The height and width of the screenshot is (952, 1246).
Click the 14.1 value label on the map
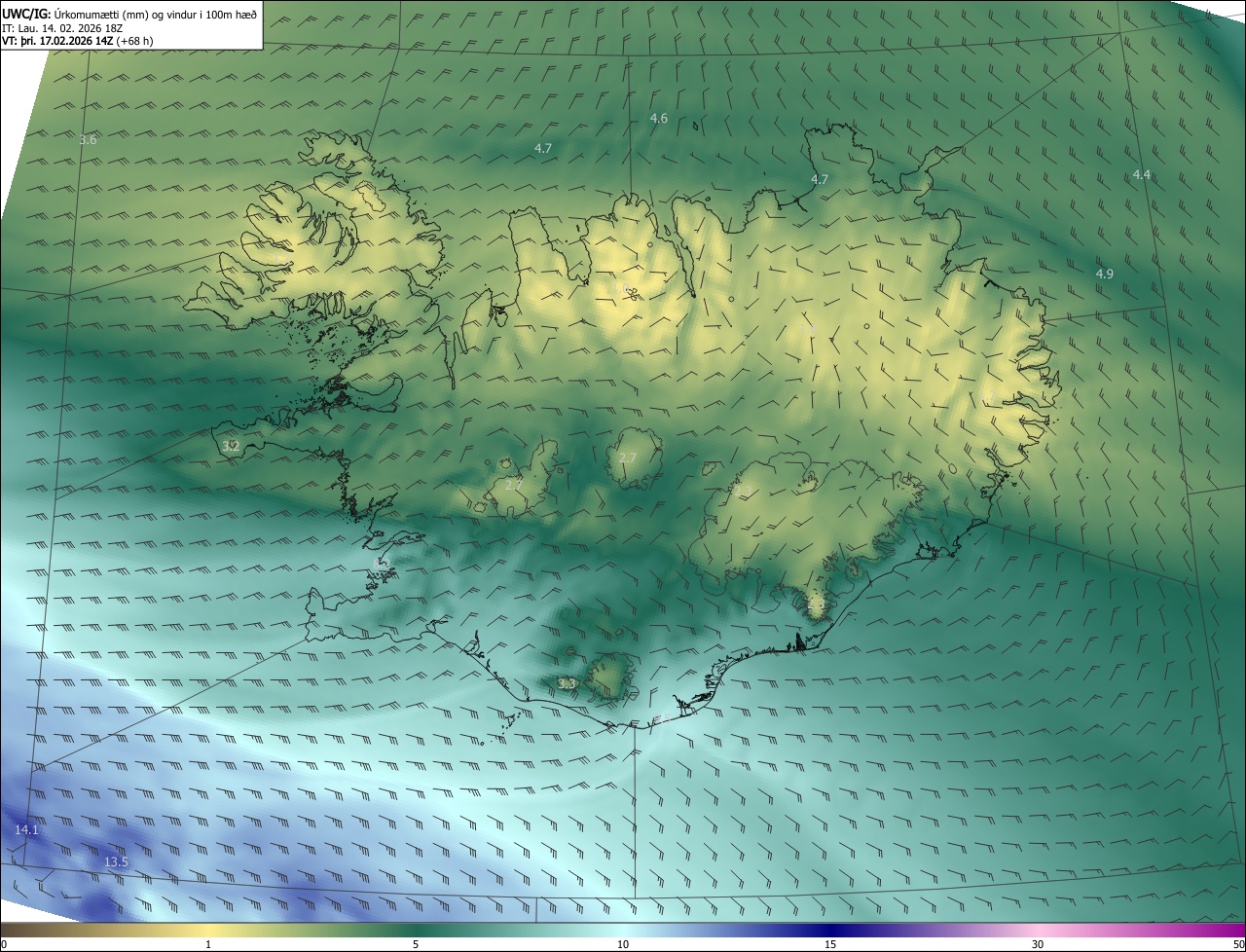[x=26, y=830]
